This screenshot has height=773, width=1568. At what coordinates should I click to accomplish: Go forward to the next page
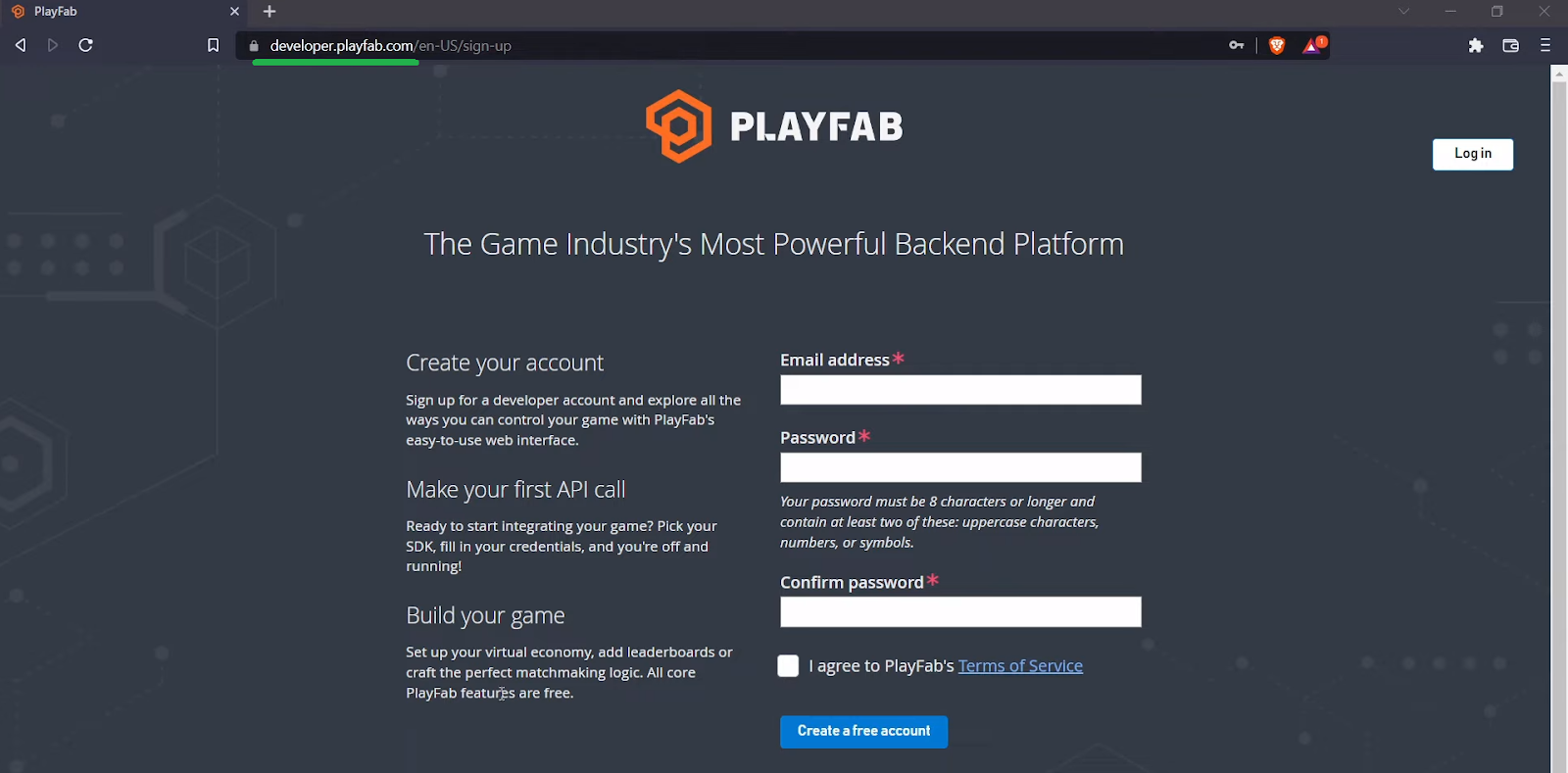pyautogui.click(x=53, y=45)
